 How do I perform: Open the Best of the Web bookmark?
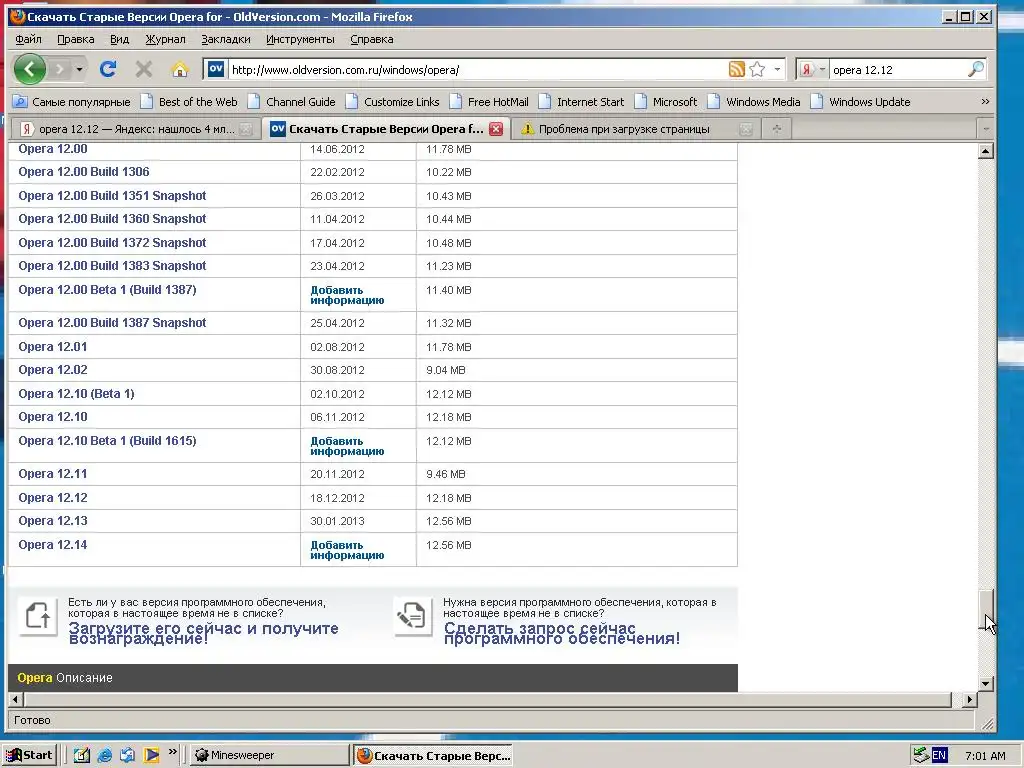pyautogui.click(x=189, y=102)
